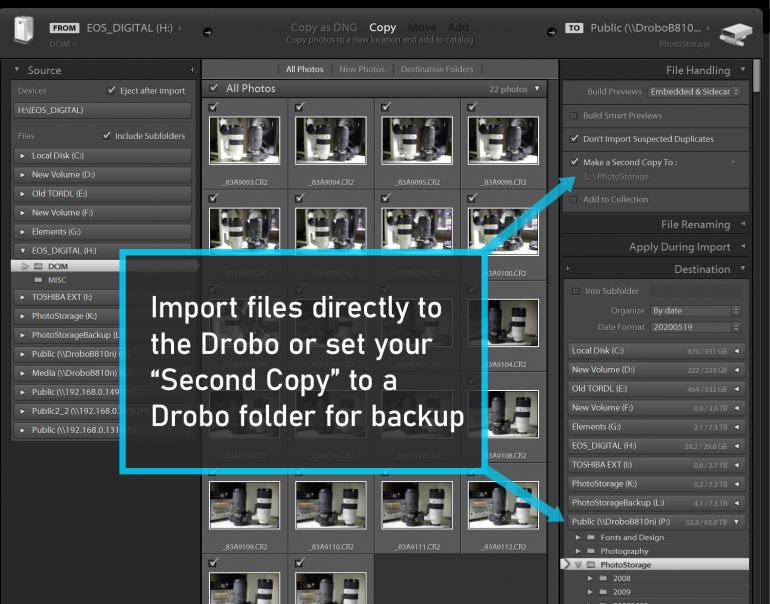Click the second copy path L:\PhotoStorage

coord(616,176)
